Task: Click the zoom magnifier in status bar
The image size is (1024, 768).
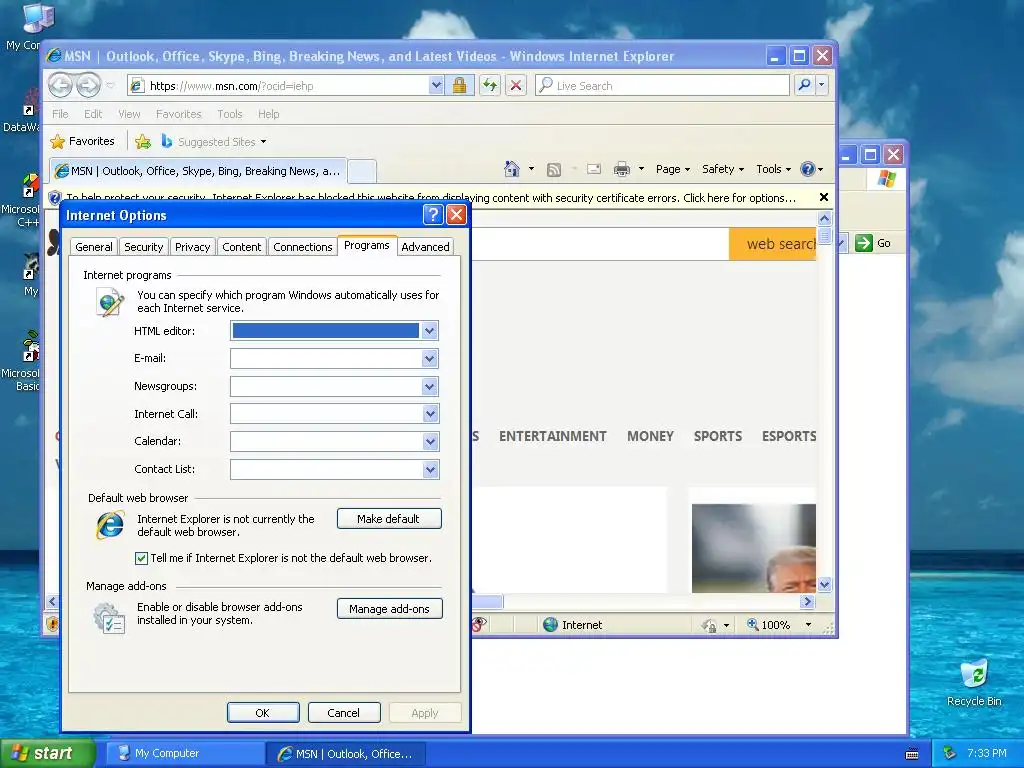Action: coord(752,624)
